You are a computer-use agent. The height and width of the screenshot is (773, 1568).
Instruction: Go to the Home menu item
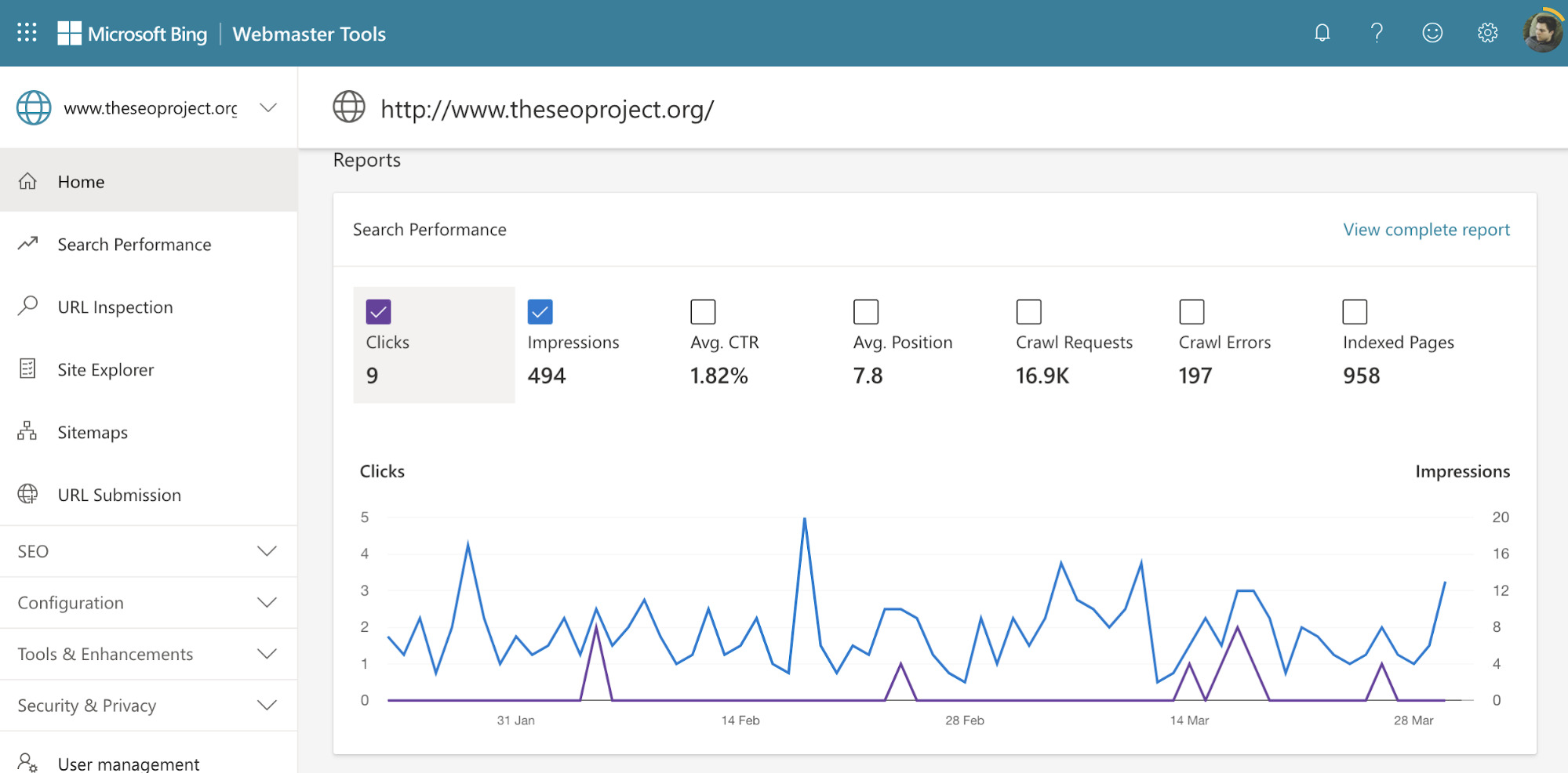(80, 181)
